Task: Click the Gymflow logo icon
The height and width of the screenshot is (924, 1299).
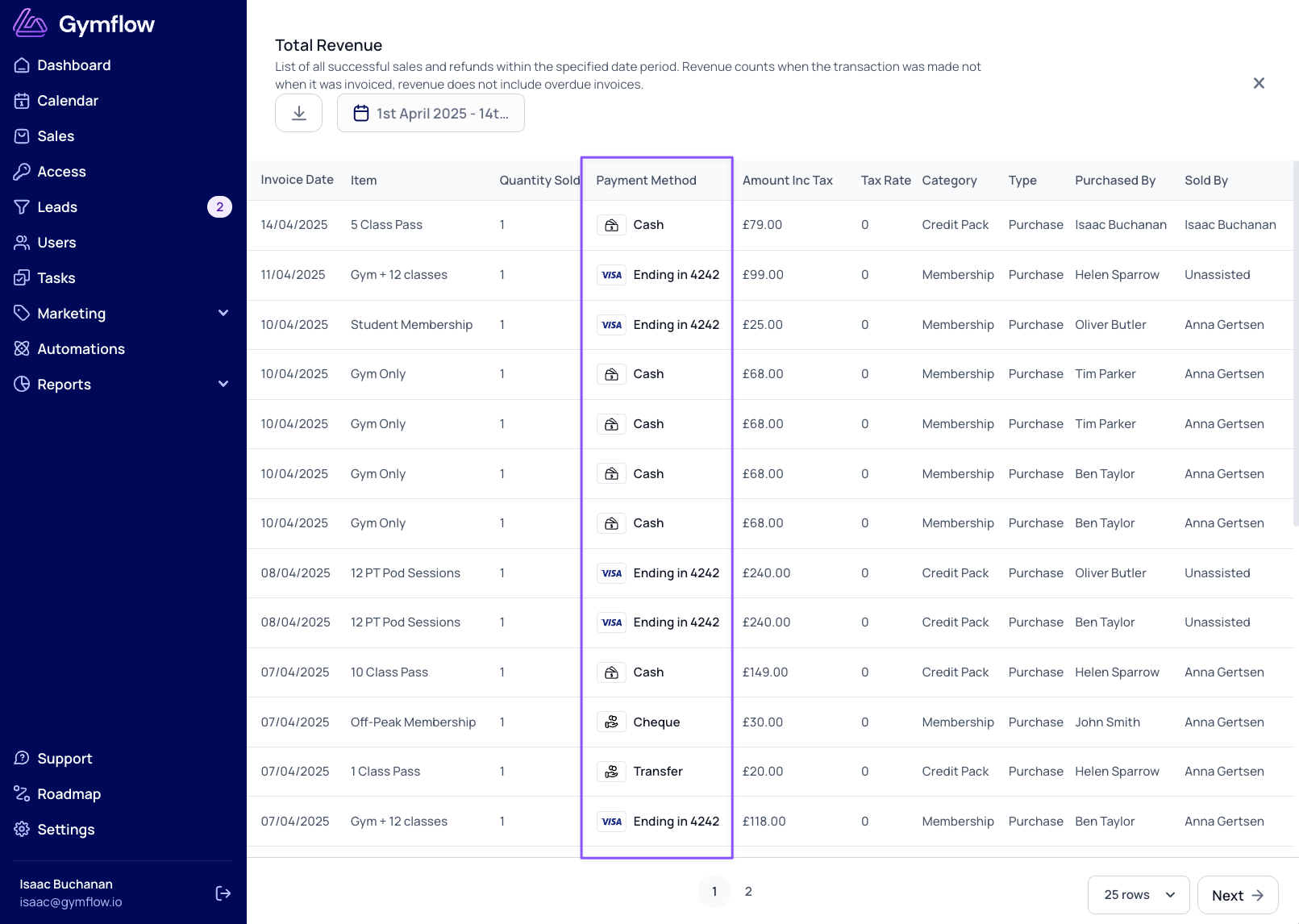Action: [30, 23]
